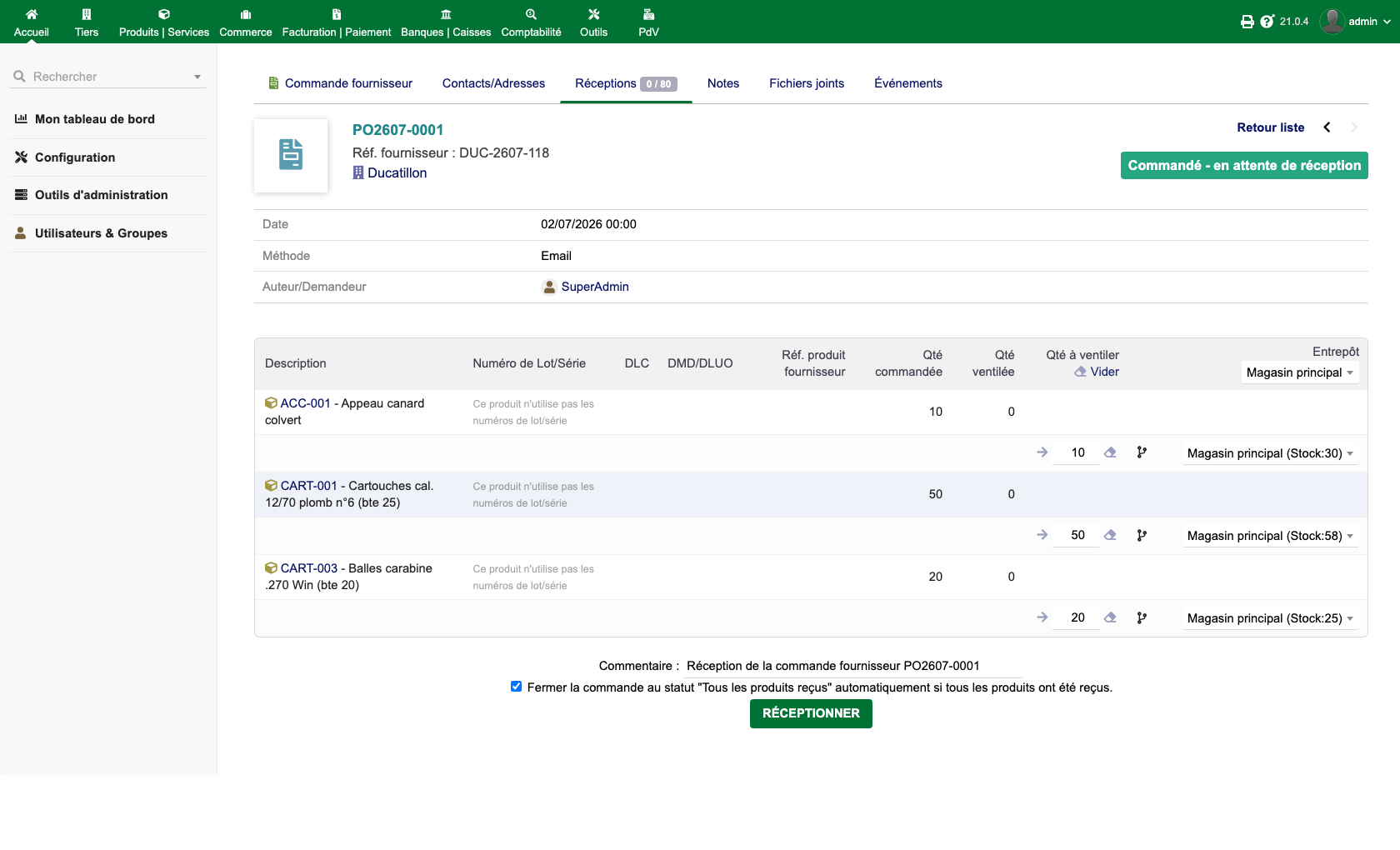The width and height of the screenshot is (1400, 850).
Task: Click the arrow icon on CART-003 dispatch row
Action: click(1042, 617)
